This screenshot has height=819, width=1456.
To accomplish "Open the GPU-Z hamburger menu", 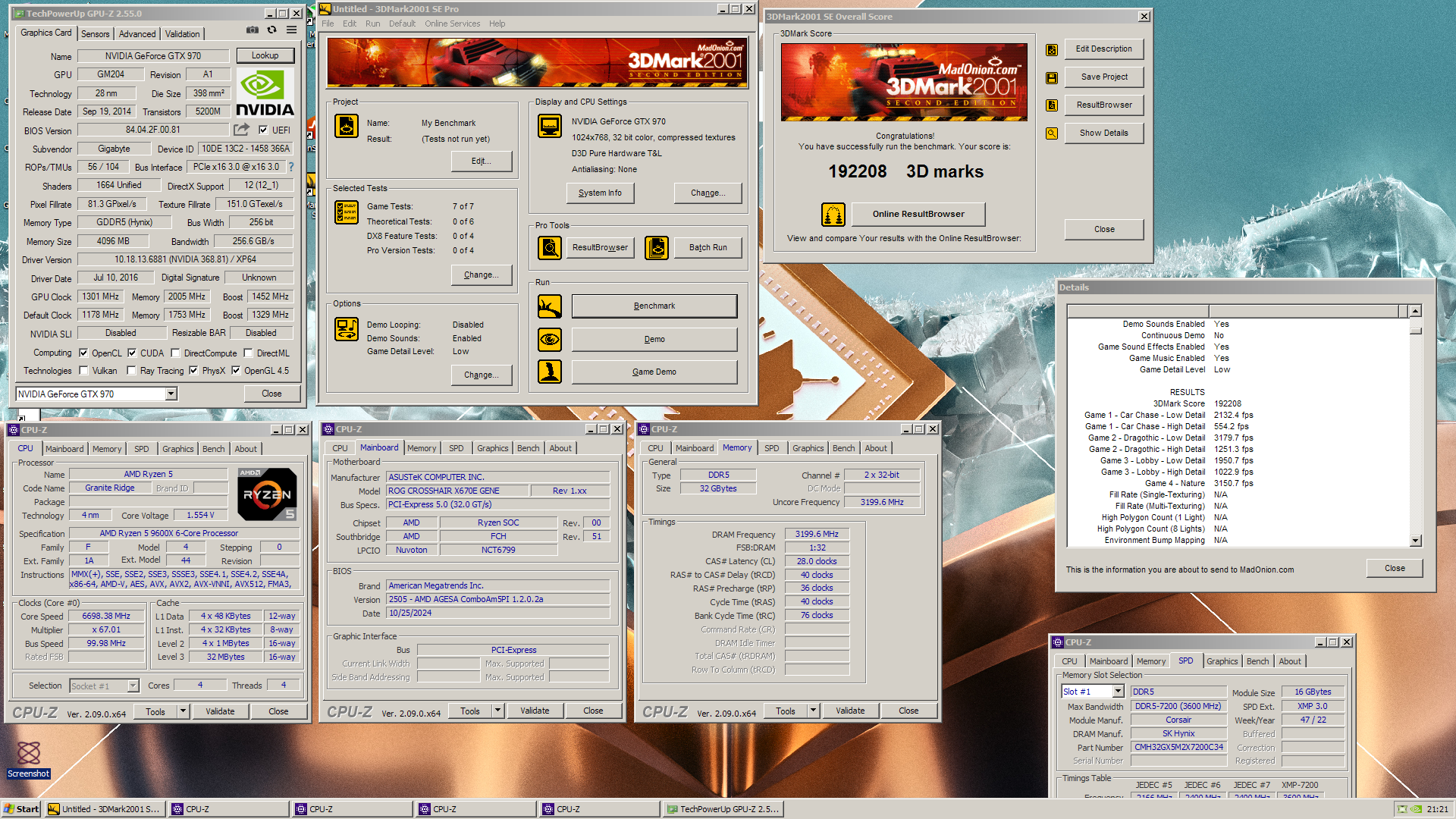I will pyautogui.click(x=291, y=30).
